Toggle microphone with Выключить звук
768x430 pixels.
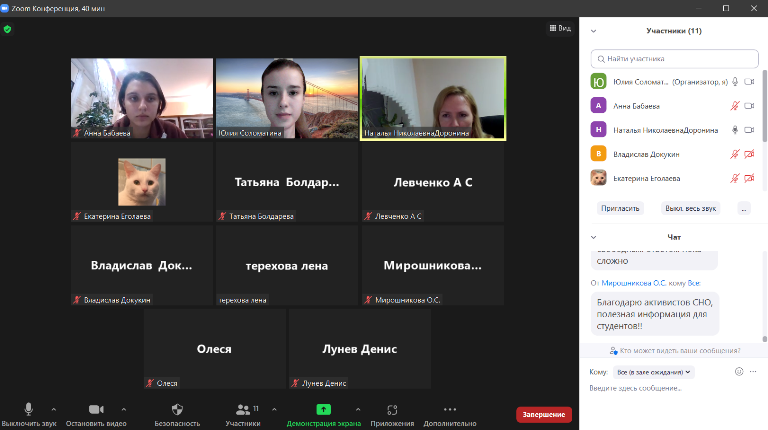pos(28,409)
